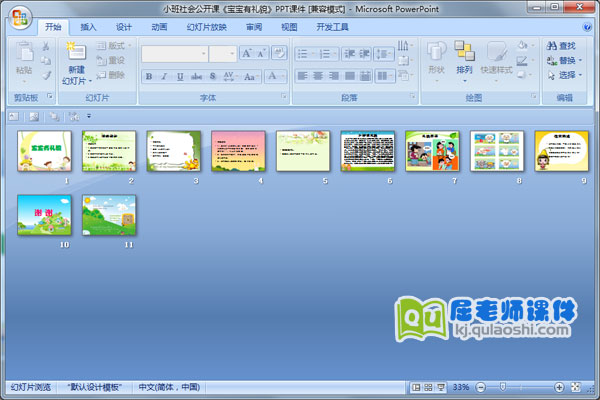Open the 动画 ribbon tab
The image size is (600, 400).
[x=159, y=27]
